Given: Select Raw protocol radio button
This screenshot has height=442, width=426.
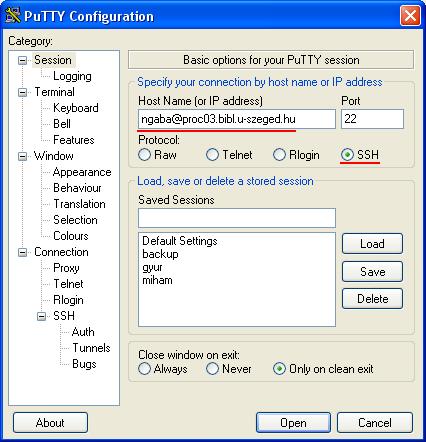Looking at the screenshot, I should tap(144, 155).
